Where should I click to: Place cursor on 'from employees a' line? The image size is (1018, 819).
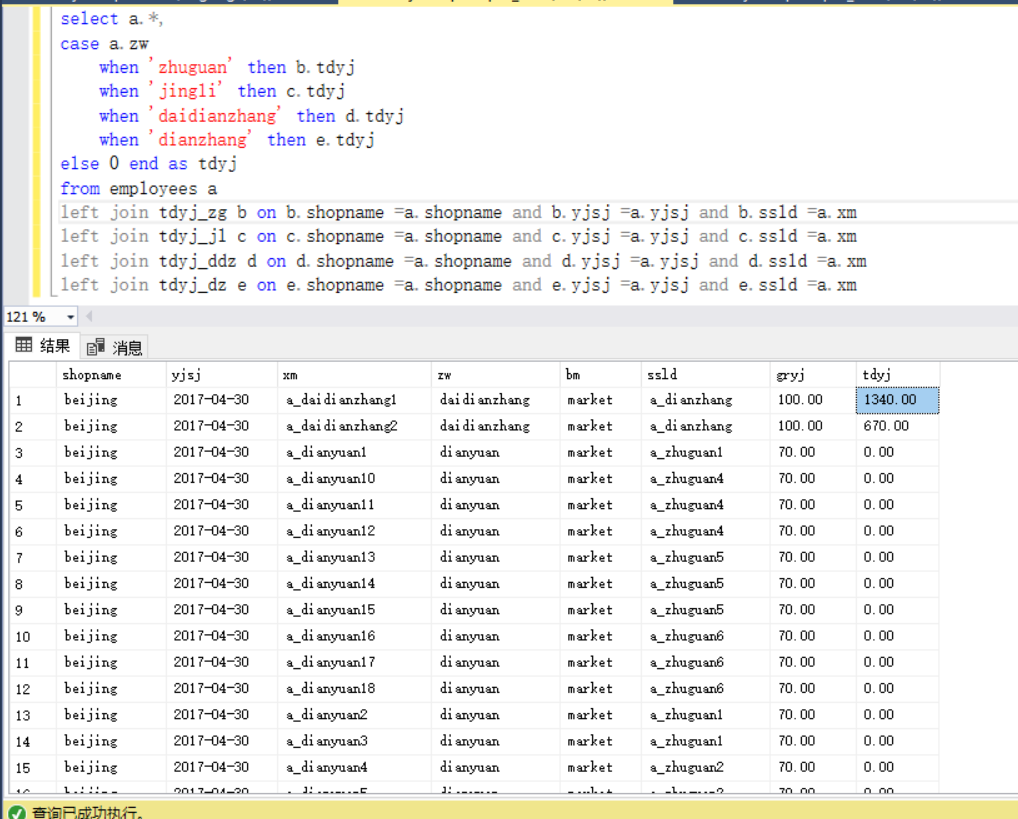138,189
